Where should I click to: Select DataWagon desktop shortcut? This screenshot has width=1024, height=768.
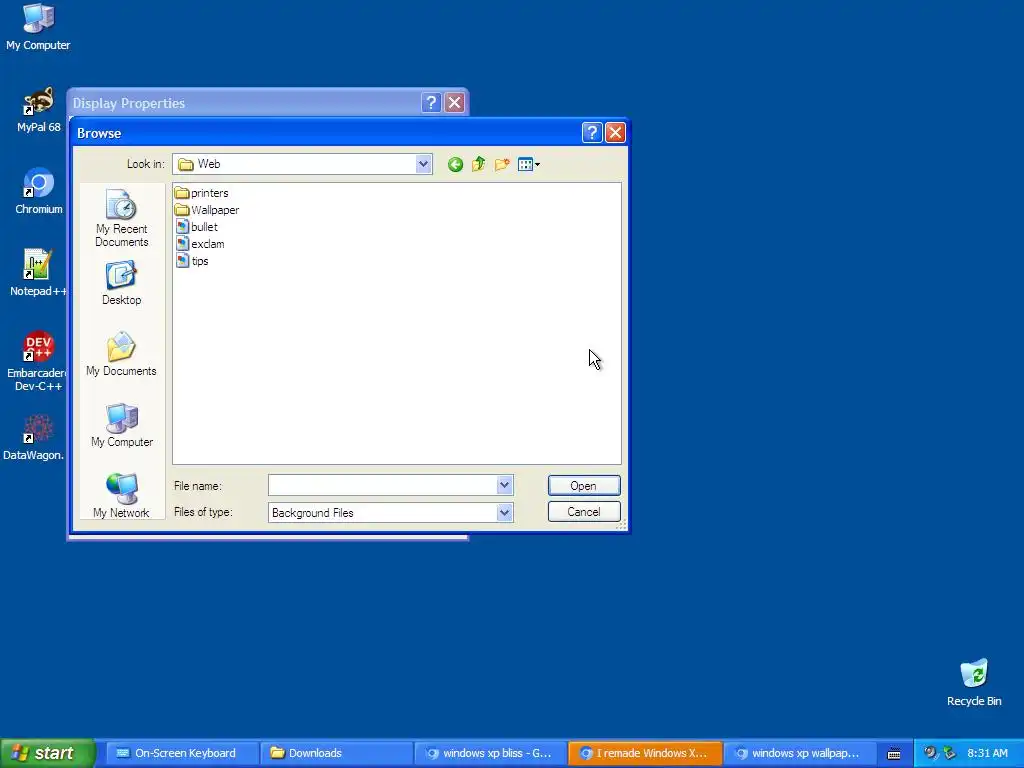[x=34, y=438]
